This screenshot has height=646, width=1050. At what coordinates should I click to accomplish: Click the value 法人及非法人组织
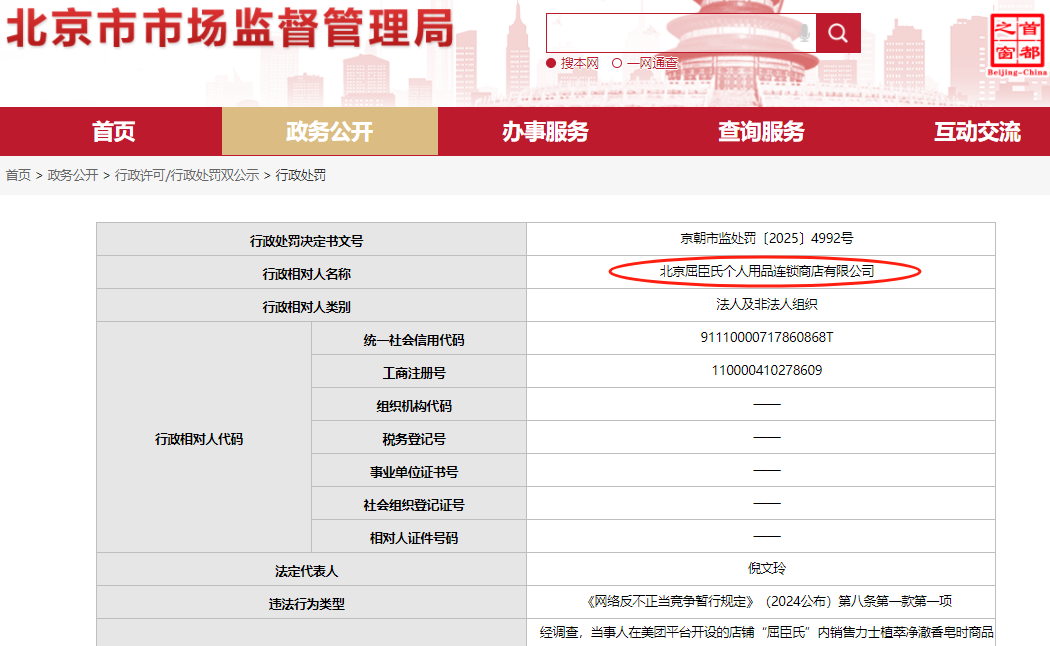click(x=767, y=305)
